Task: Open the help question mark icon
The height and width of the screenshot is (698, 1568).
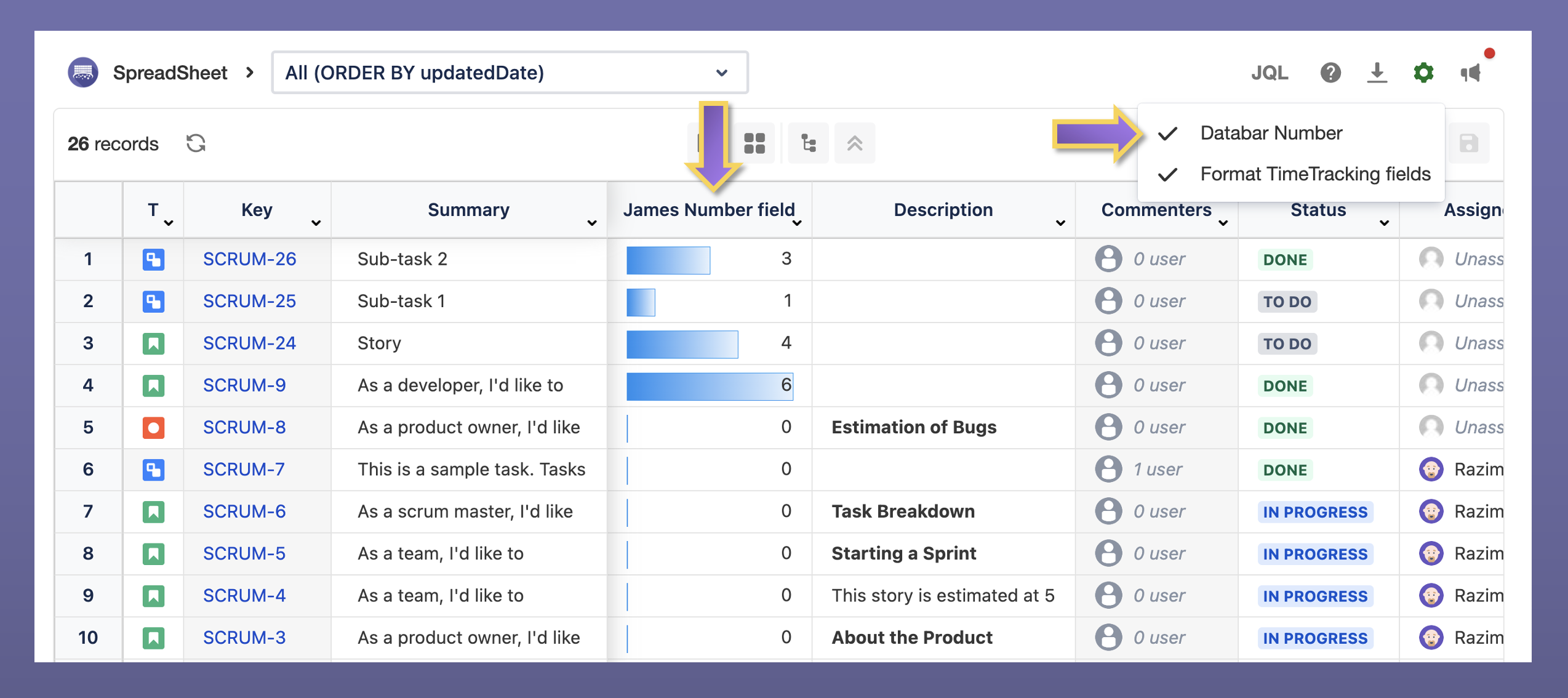Action: pyautogui.click(x=1330, y=73)
